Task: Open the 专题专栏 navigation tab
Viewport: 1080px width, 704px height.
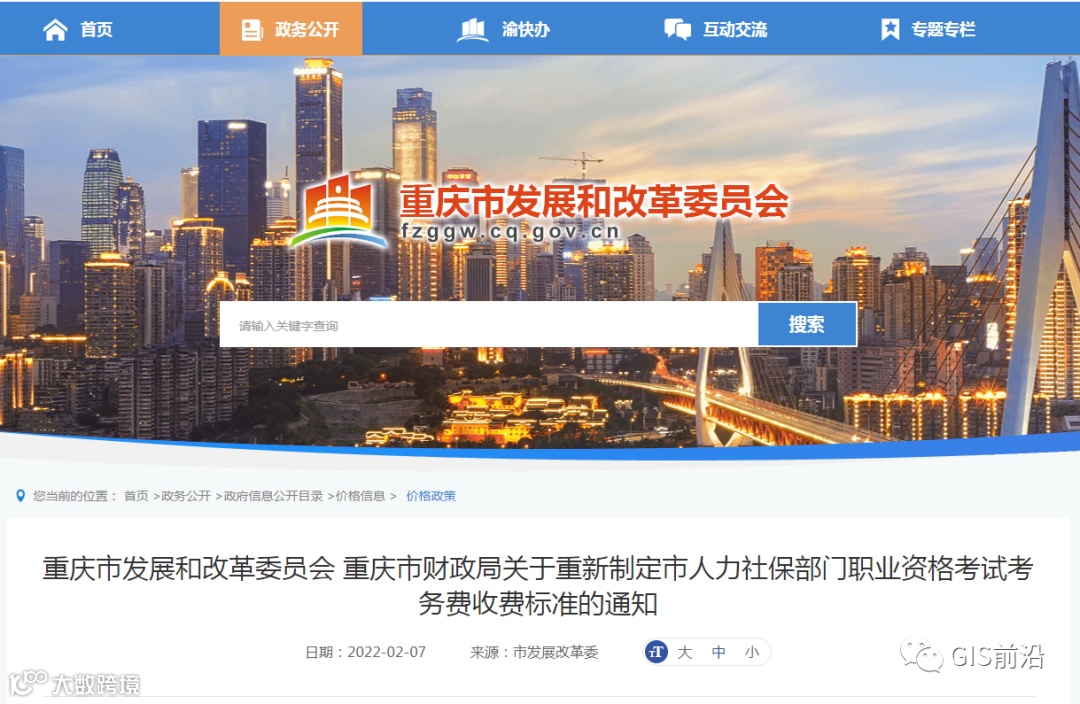Action: pyautogui.click(x=928, y=29)
